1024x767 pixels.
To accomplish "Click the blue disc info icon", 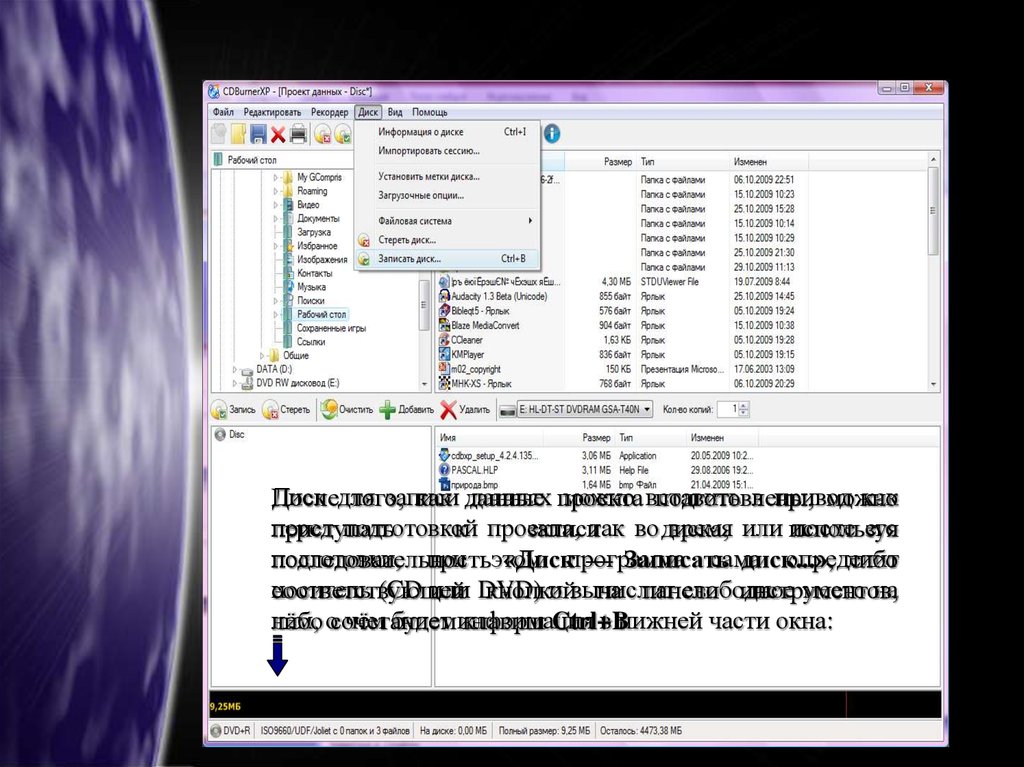I will (550, 133).
